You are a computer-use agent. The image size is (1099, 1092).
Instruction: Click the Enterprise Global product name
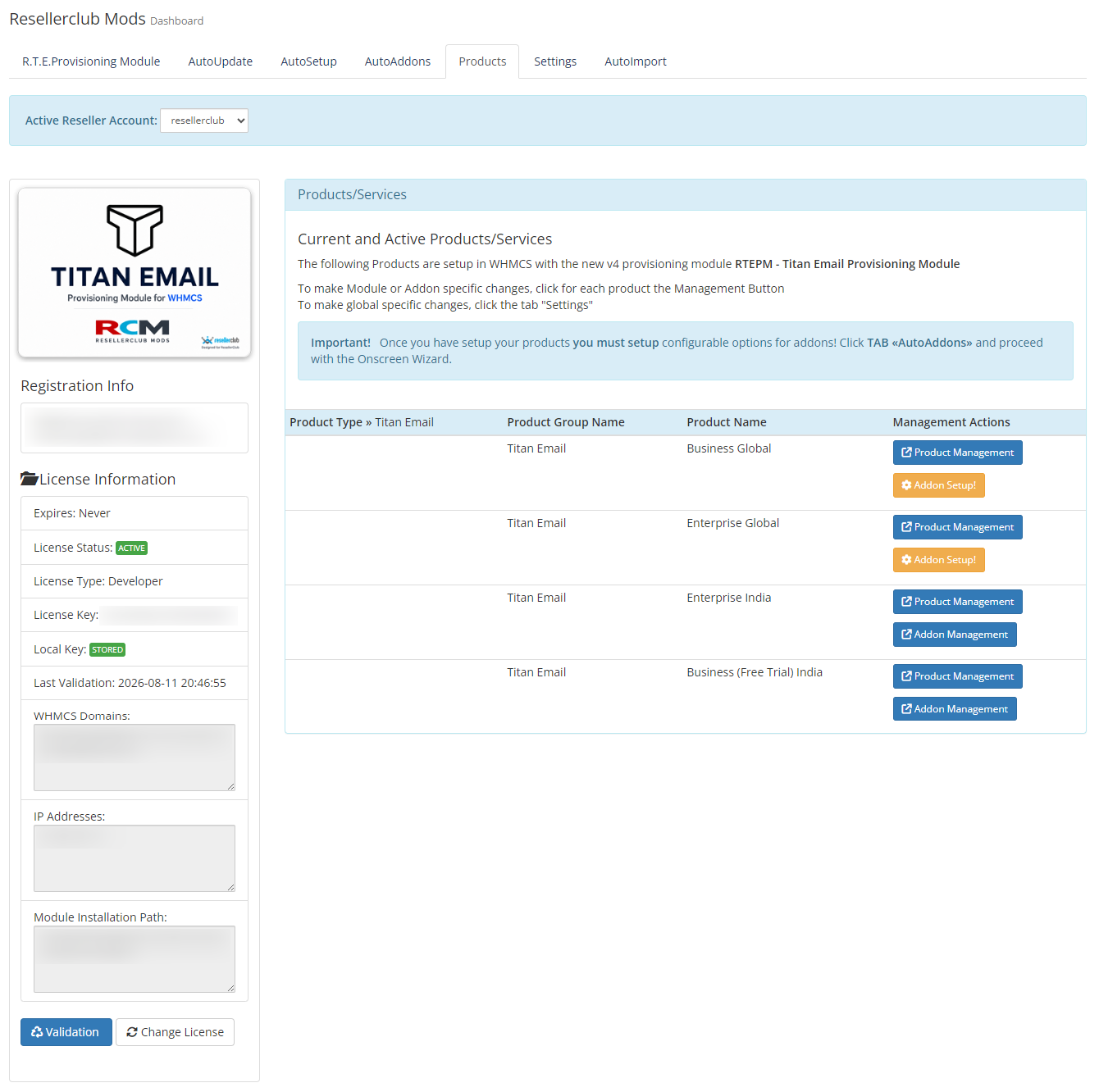pos(733,523)
